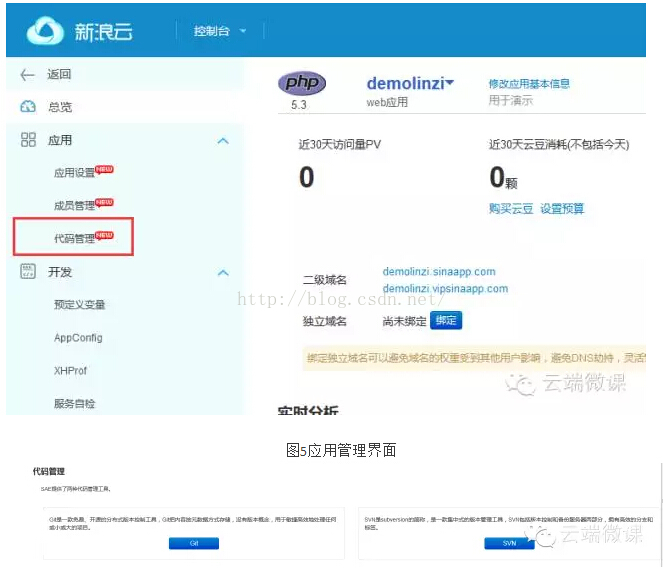Image resolution: width=665 pixels, height=576 pixels.
Task: Open XHProf in the sidebar
Action: tap(70, 371)
